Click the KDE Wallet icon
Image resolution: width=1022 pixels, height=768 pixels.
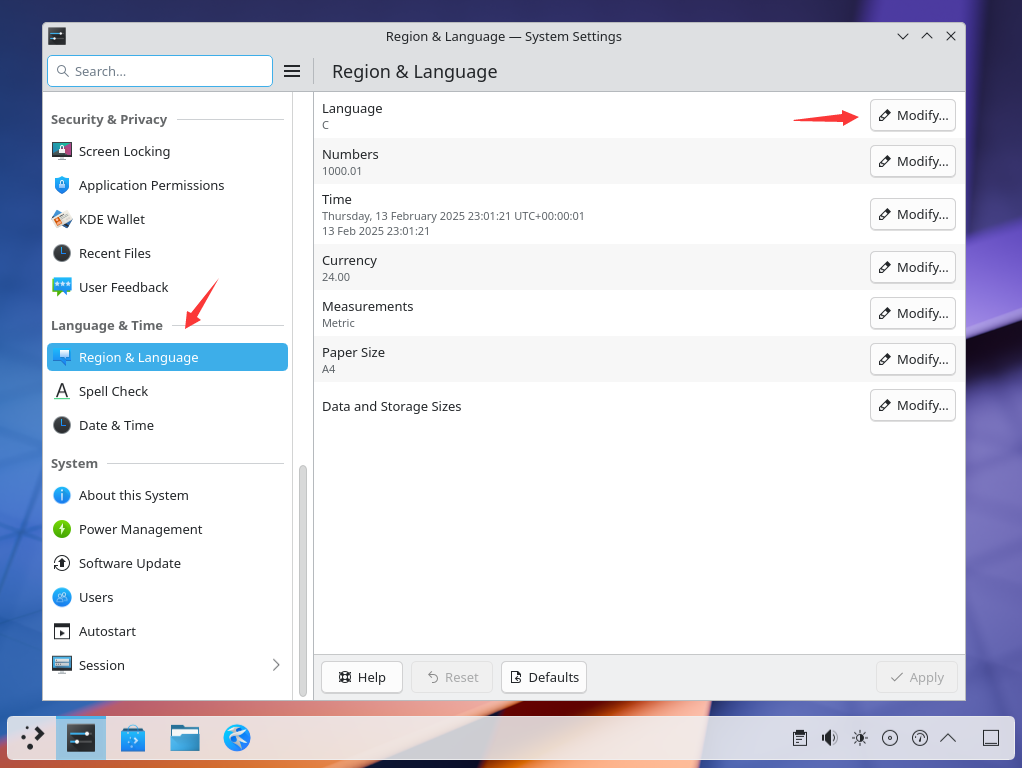(x=62, y=219)
